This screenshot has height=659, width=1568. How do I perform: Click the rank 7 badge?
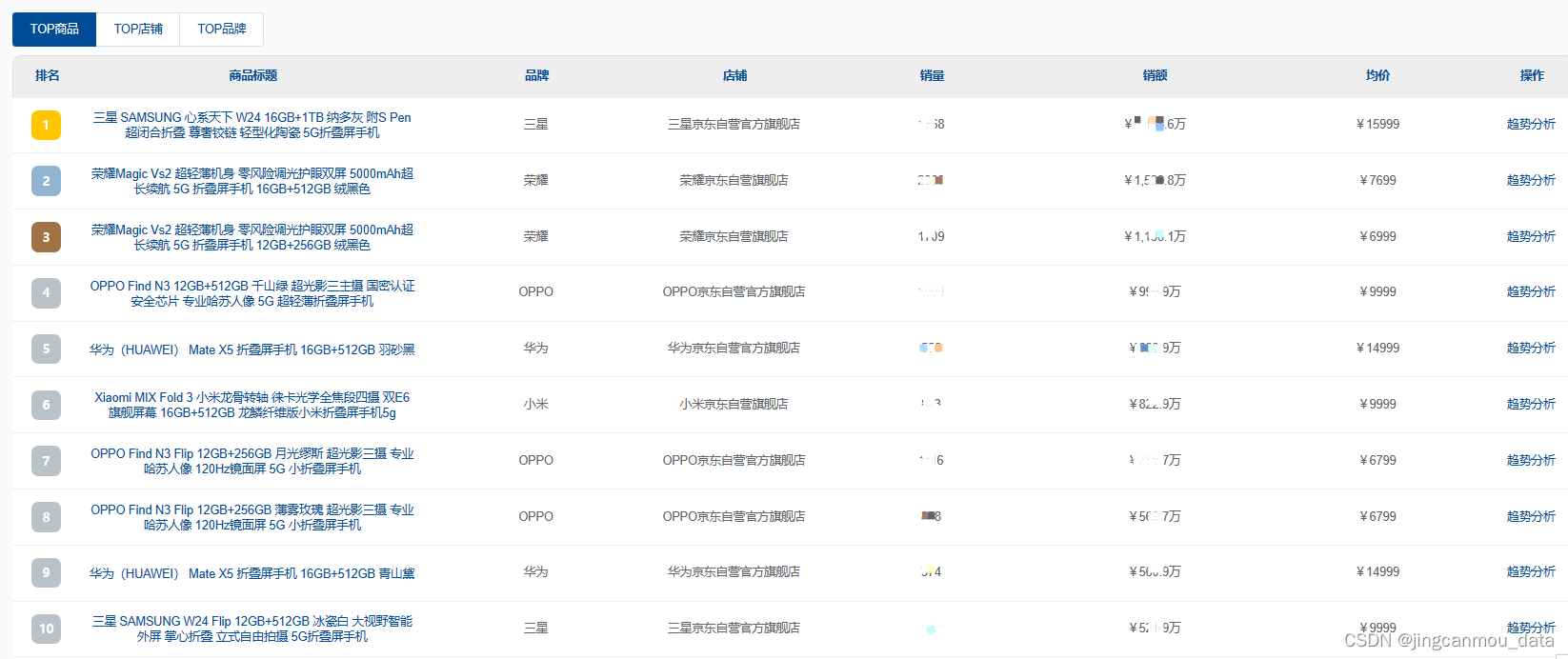point(46,461)
